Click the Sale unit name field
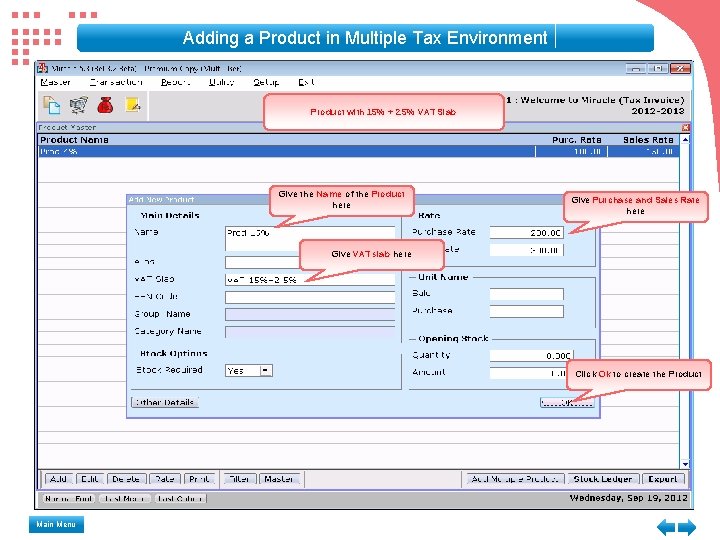This screenshot has width=720, height=540. pos(526,294)
